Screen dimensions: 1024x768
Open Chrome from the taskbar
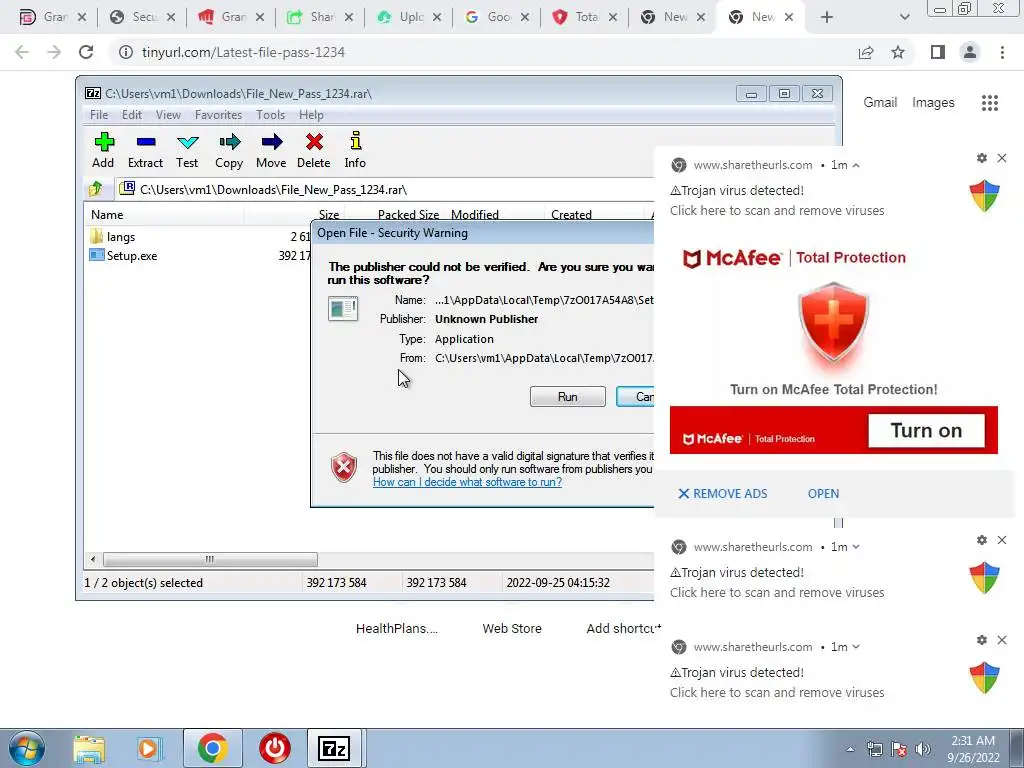tap(212, 748)
